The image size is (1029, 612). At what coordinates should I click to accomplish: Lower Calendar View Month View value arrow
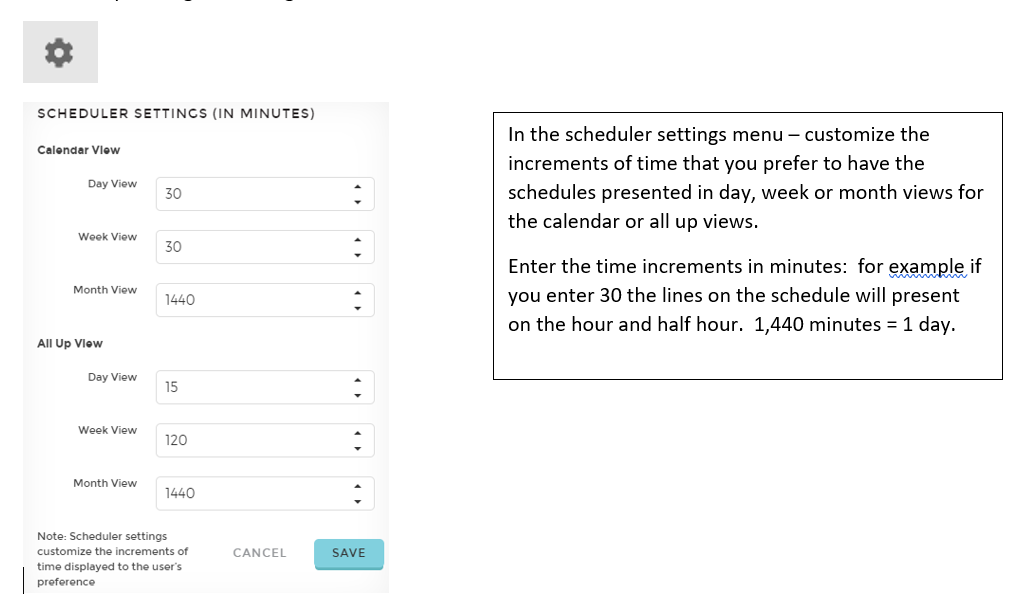(x=358, y=308)
